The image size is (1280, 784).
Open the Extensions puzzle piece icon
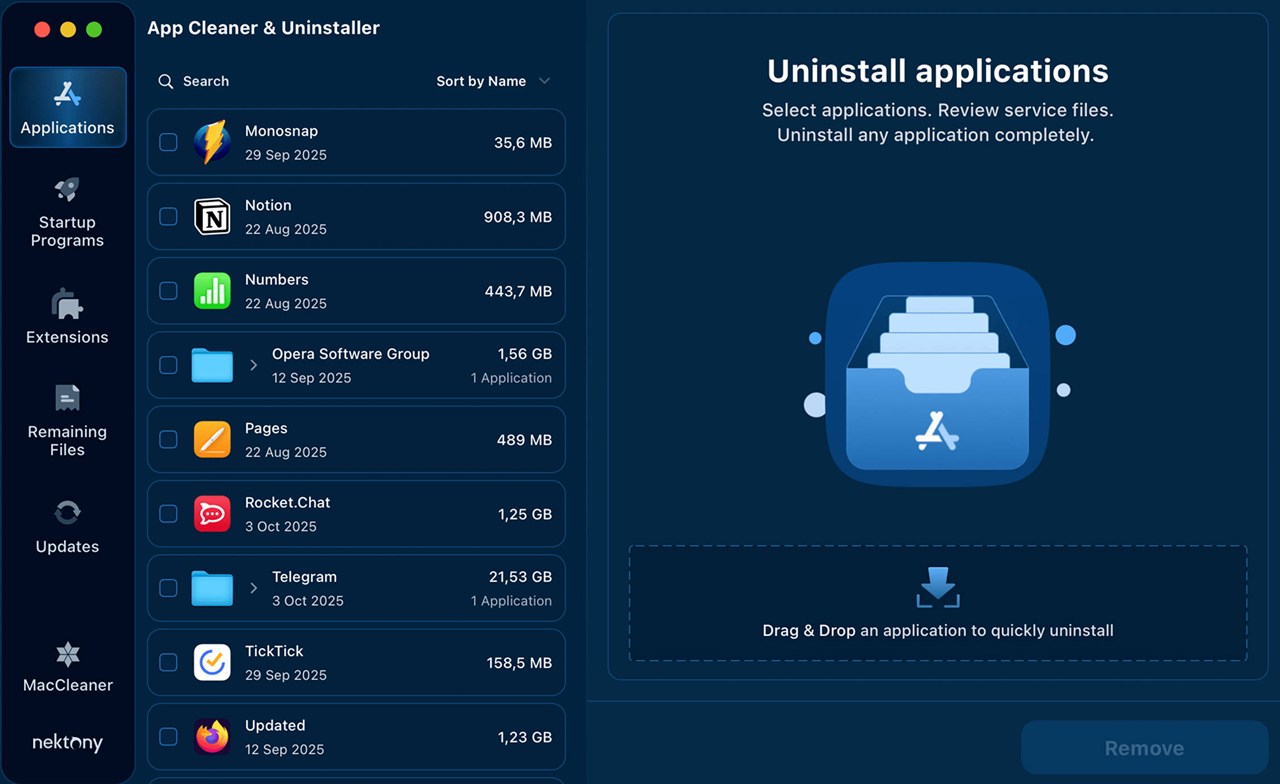67,304
